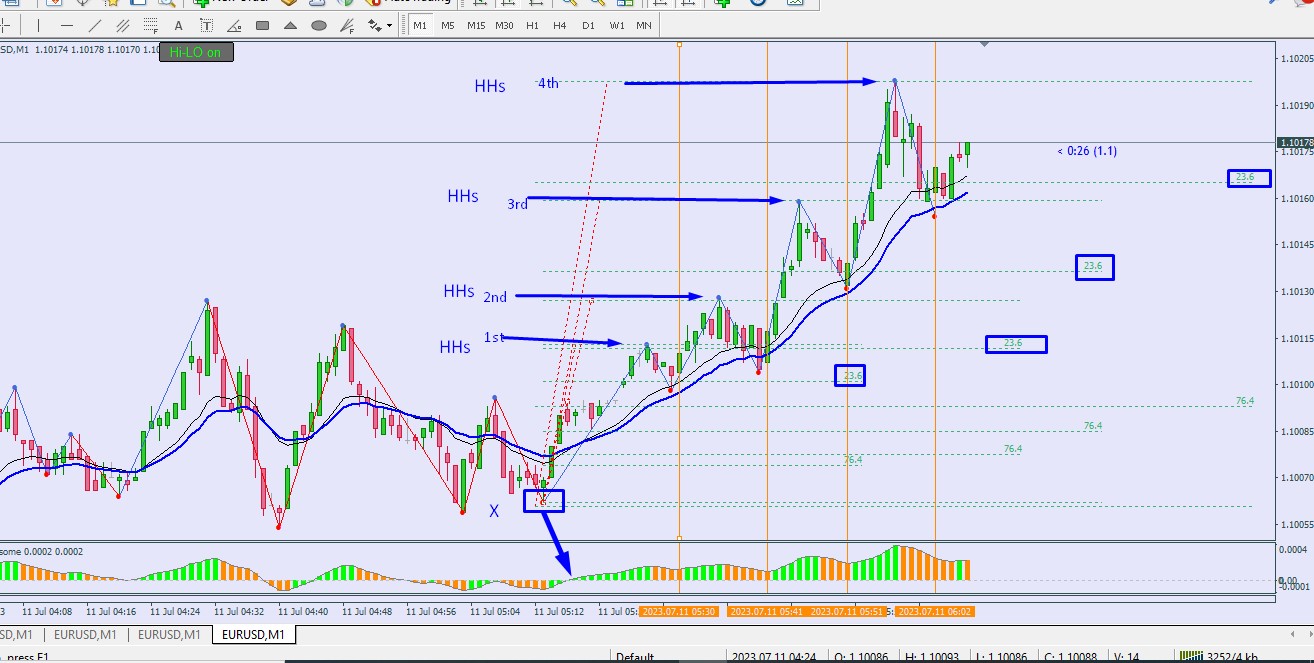1314x663 pixels.
Task: Click the 0.0004 oscillator scale value
Action: [x=1294, y=550]
